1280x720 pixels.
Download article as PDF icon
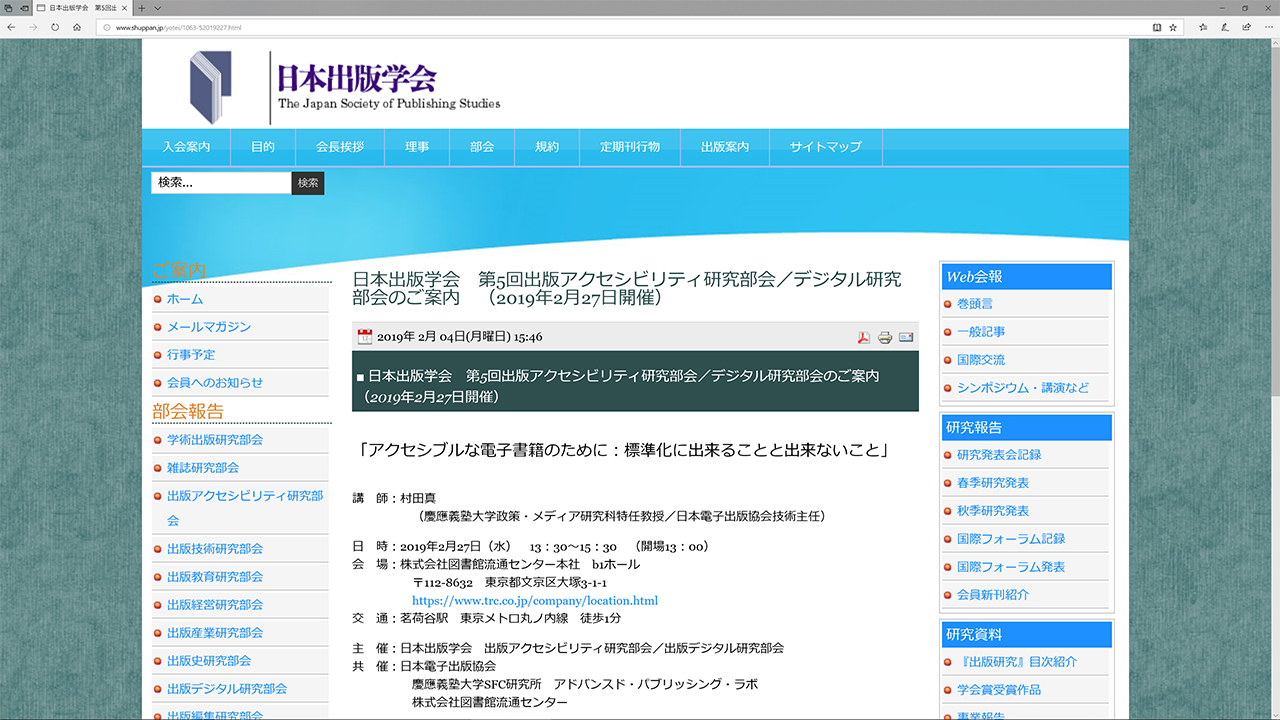(x=863, y=337)
